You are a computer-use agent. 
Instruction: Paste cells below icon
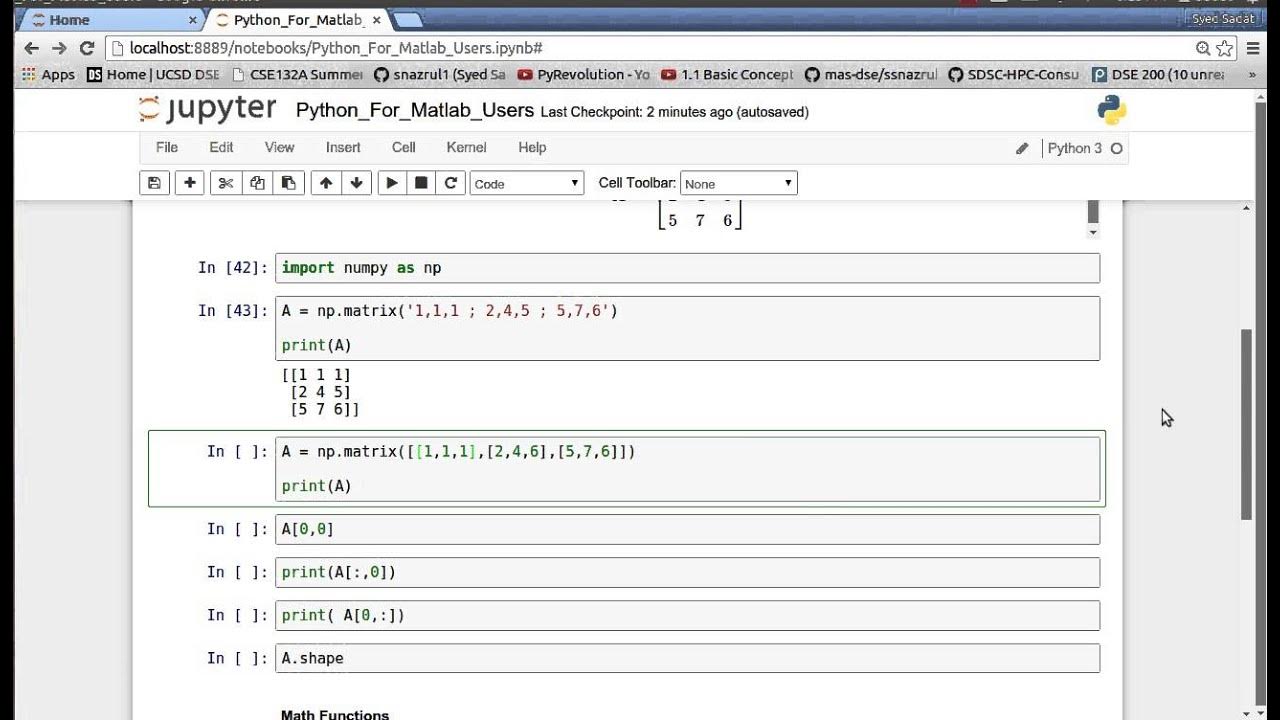point(288,183)
